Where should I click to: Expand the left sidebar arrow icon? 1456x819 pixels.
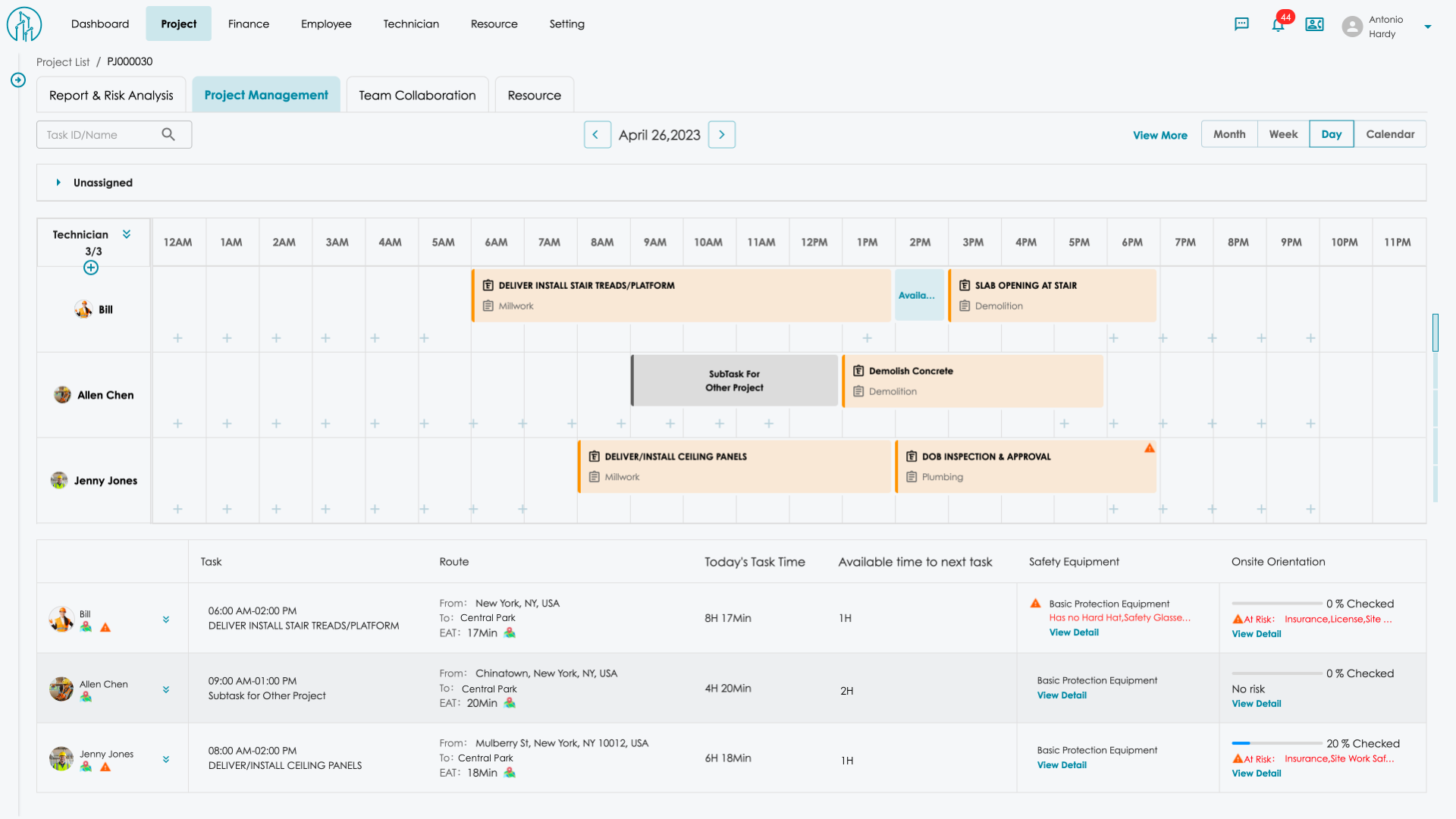pos(18,80)
